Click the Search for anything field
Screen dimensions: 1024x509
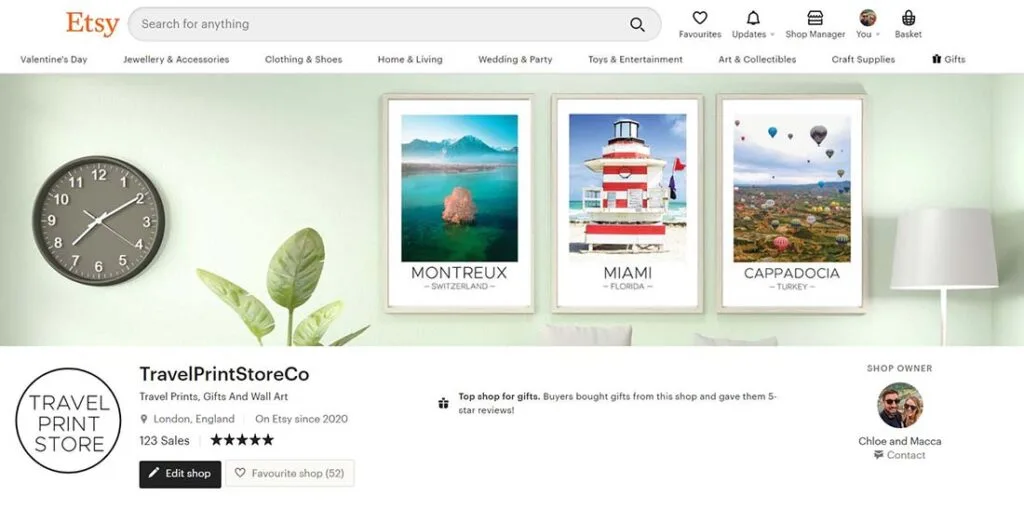(380, 24)
